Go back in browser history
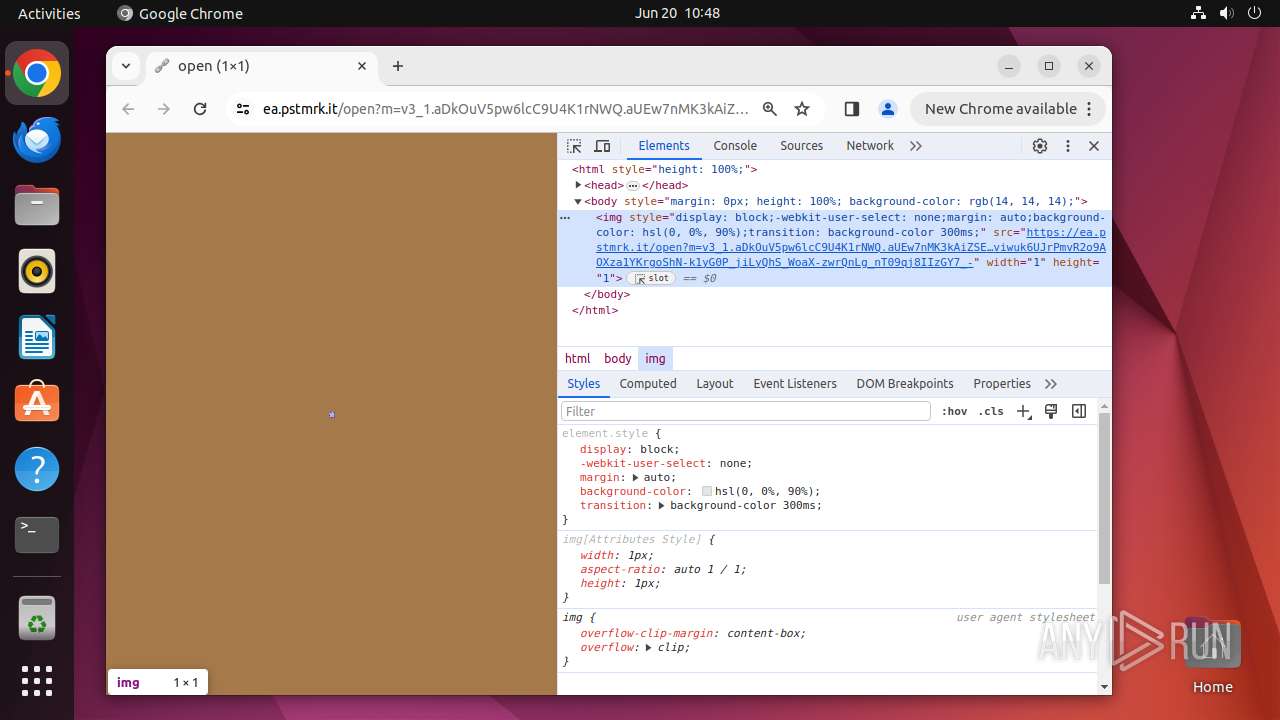Screen dimensions: 1280x720 coord(128,109)
